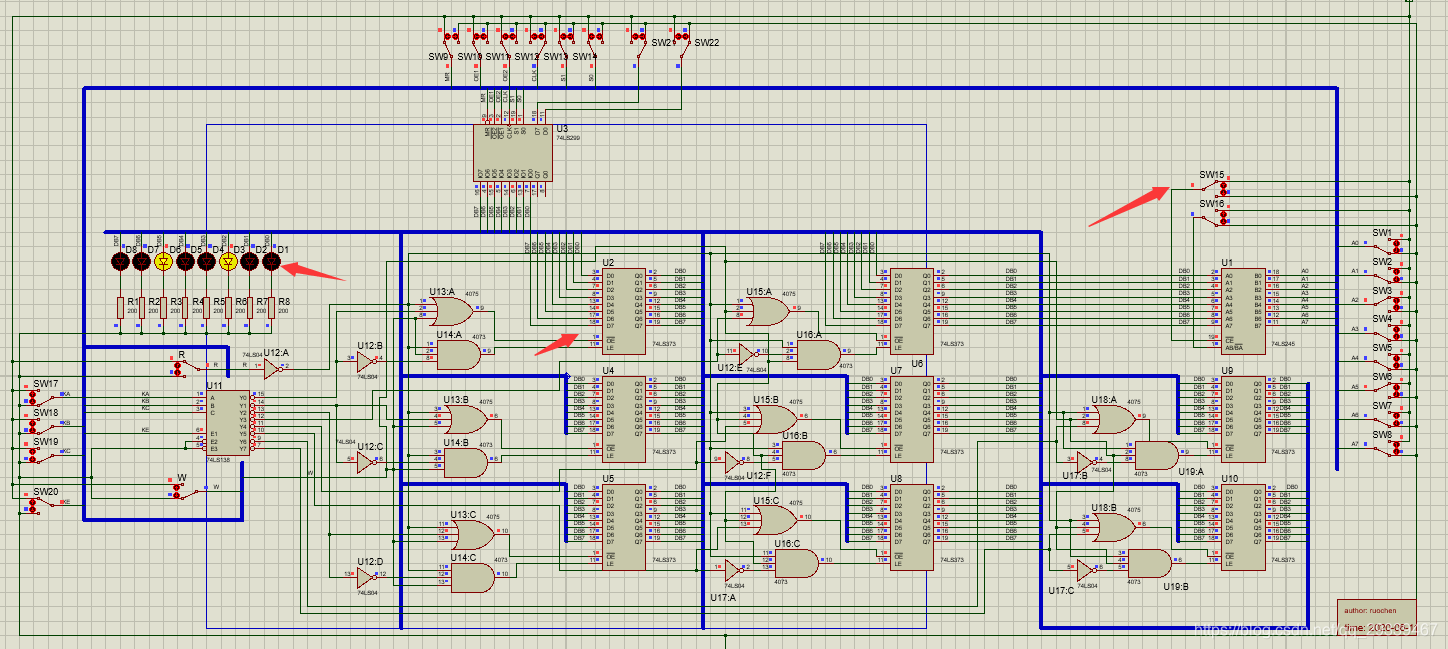The height and width of the screenshot is (649, 1448).
Task: Toggle switch SW5 on input A4
Action: click(x=1386, y=361)
